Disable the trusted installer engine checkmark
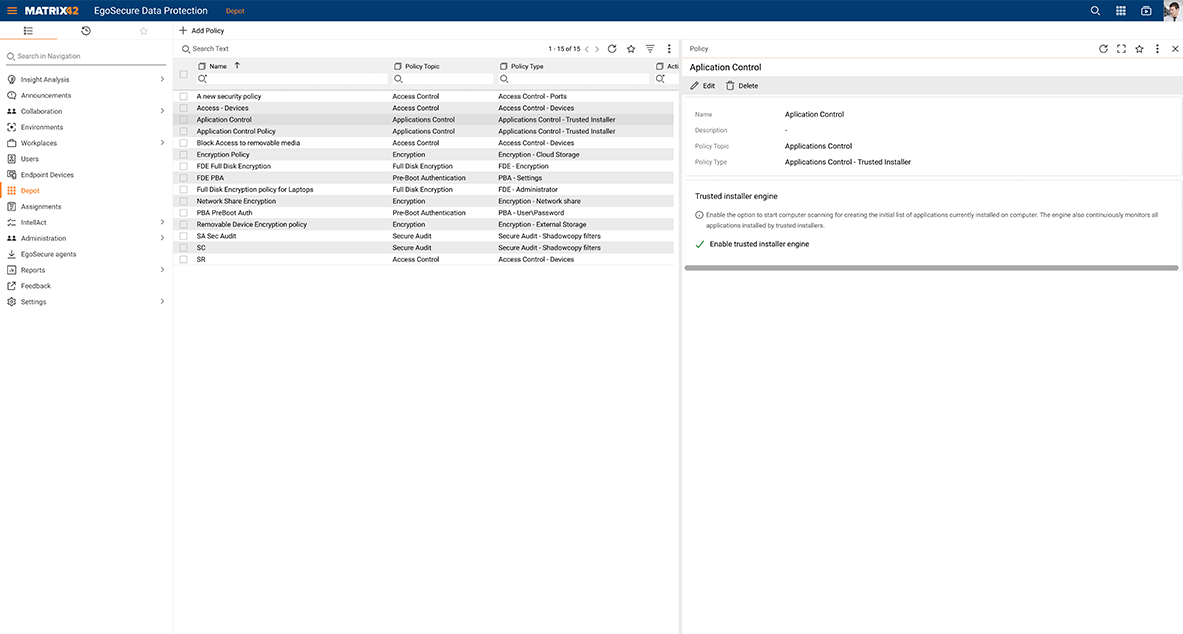The image size is (1183, 634). [698, 243]
